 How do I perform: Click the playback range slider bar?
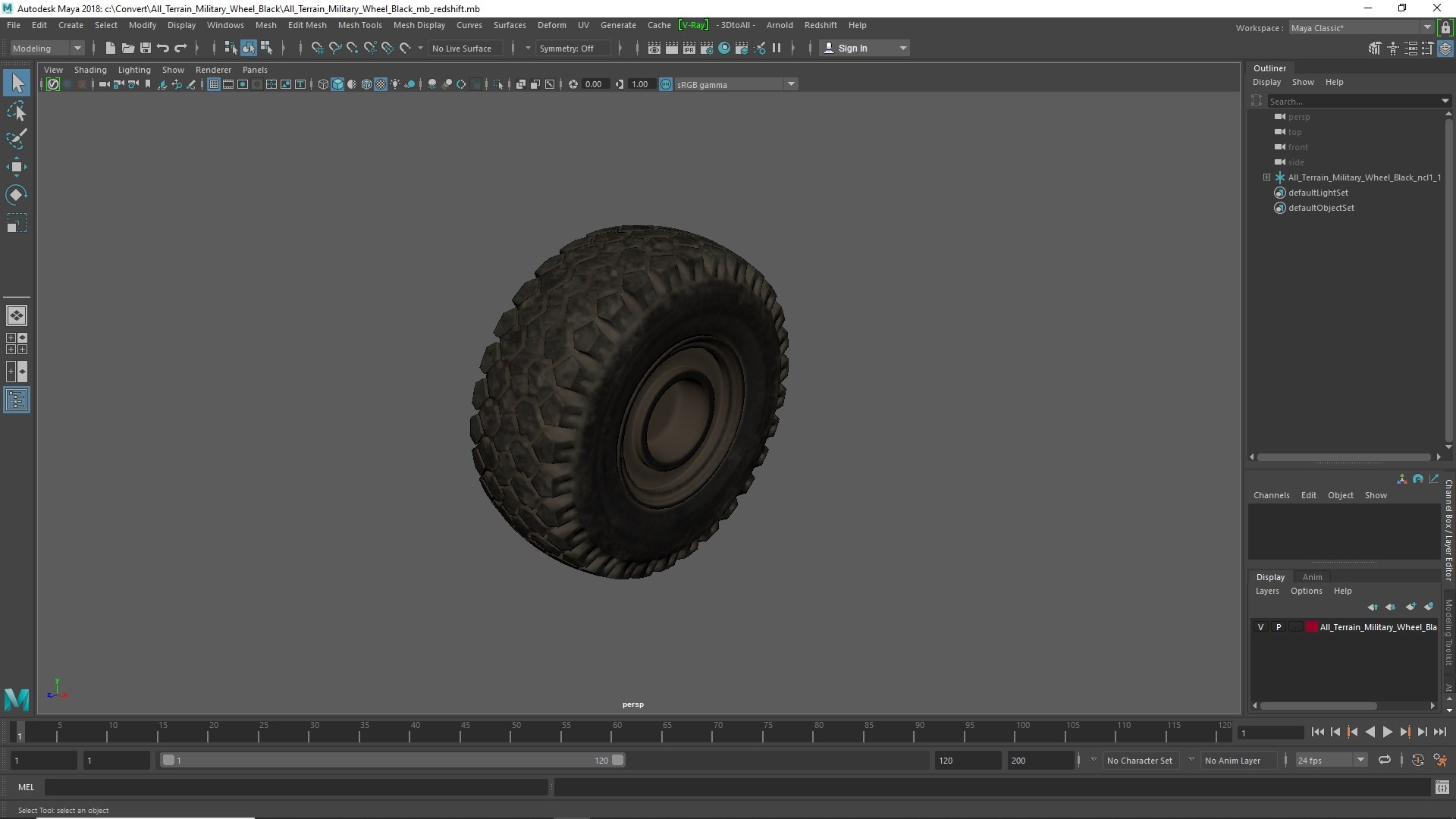coord(393,760)
